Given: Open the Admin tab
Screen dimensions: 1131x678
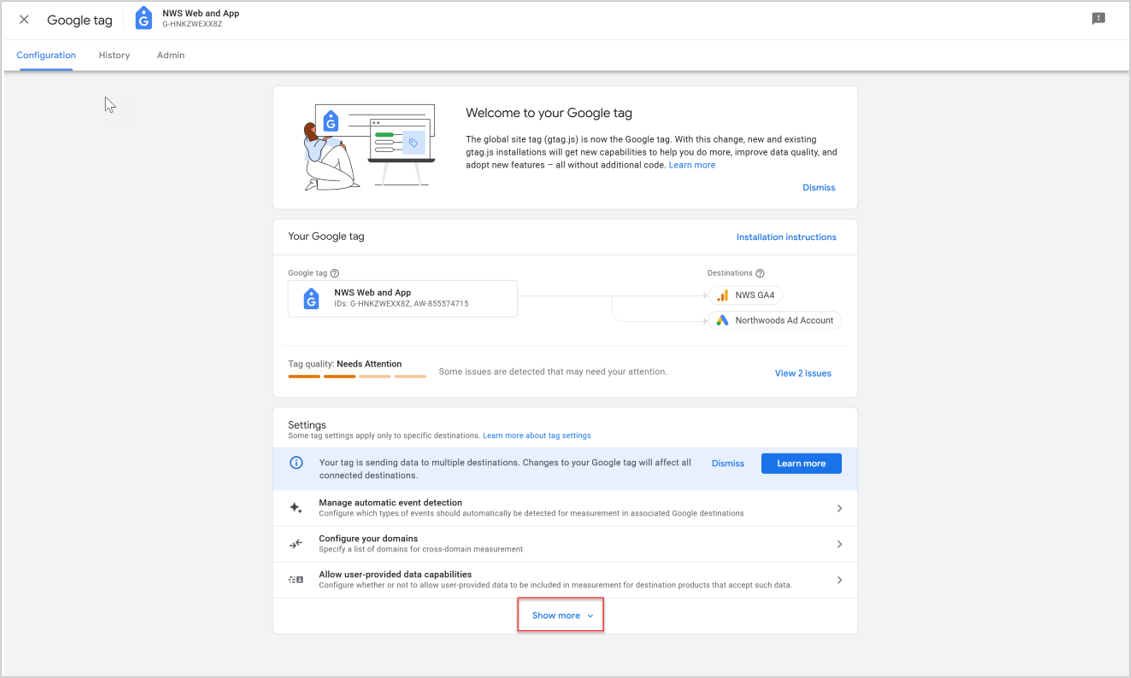Looking at the screenshot, I should [x=171, y=55].
